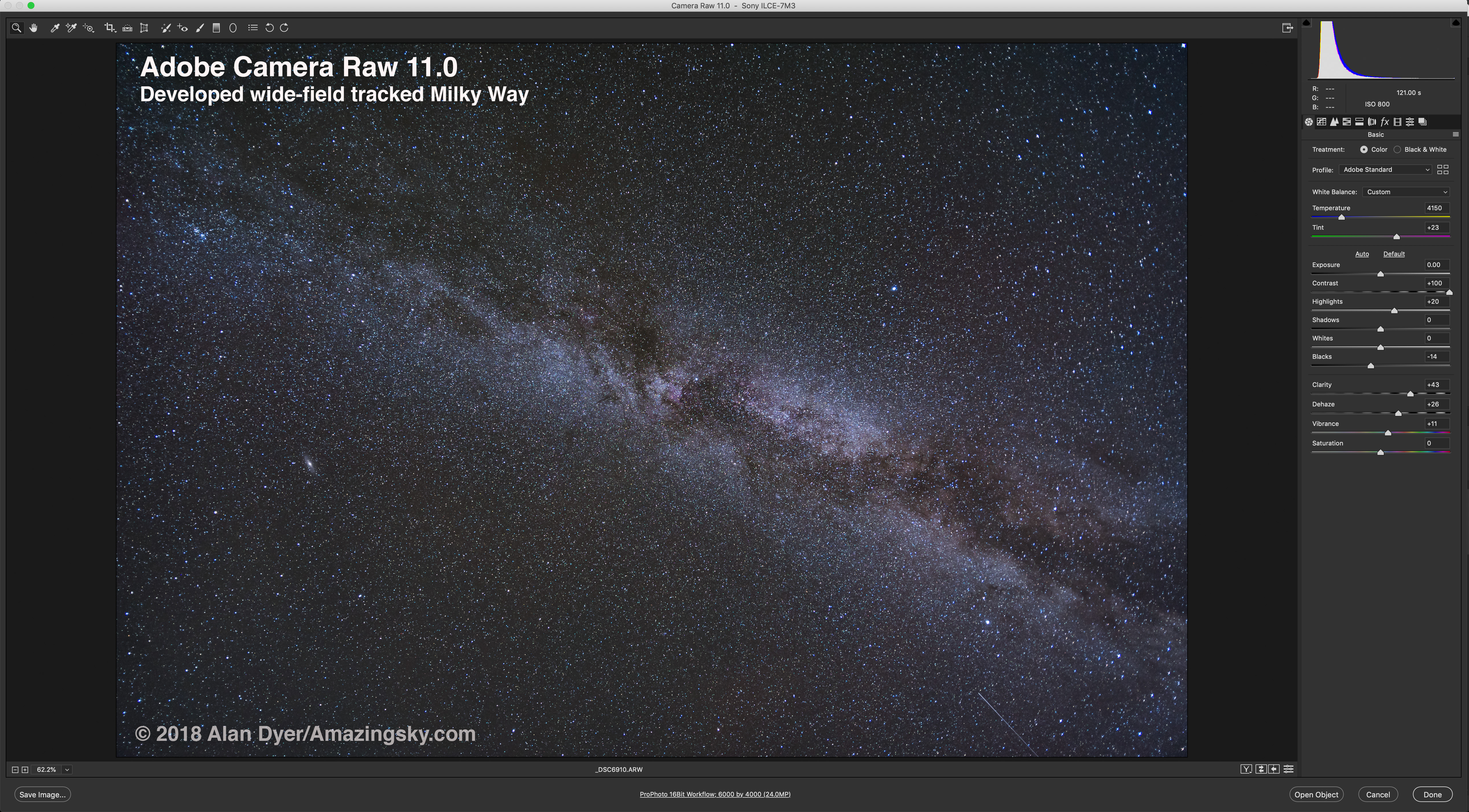Viewport: 1469px width, 812px height.
Task: Click the Clarity slider handle
Action: click(1410, 394)
